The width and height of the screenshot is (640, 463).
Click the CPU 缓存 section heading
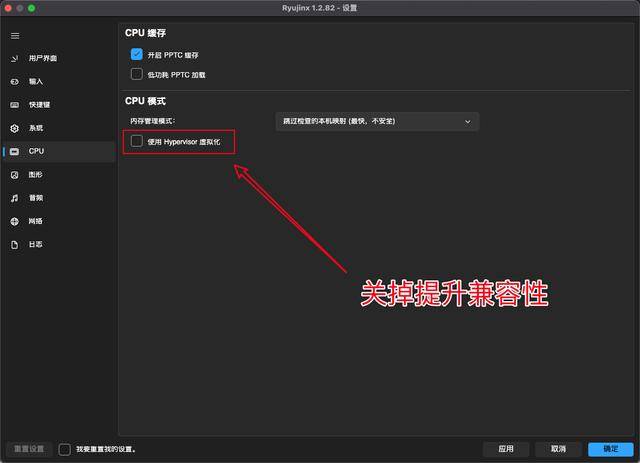(x=145, y=33)
